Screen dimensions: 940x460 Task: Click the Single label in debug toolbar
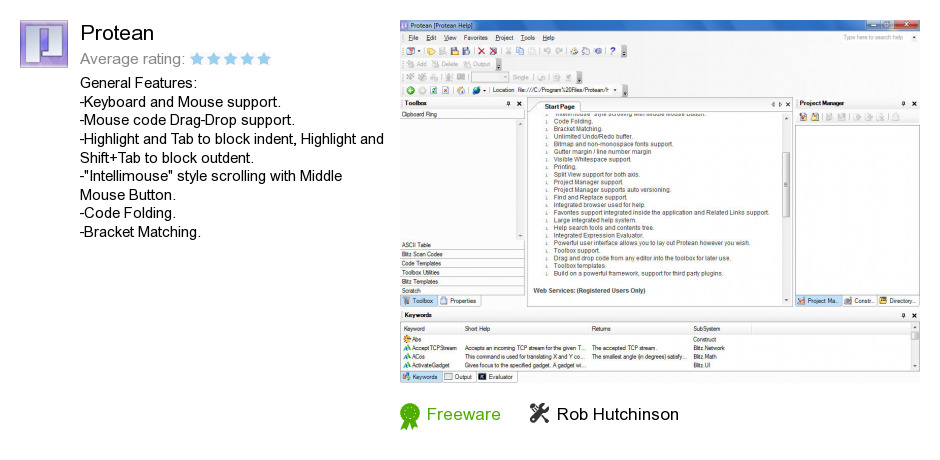pyautogui.click(x=520, y=77)
